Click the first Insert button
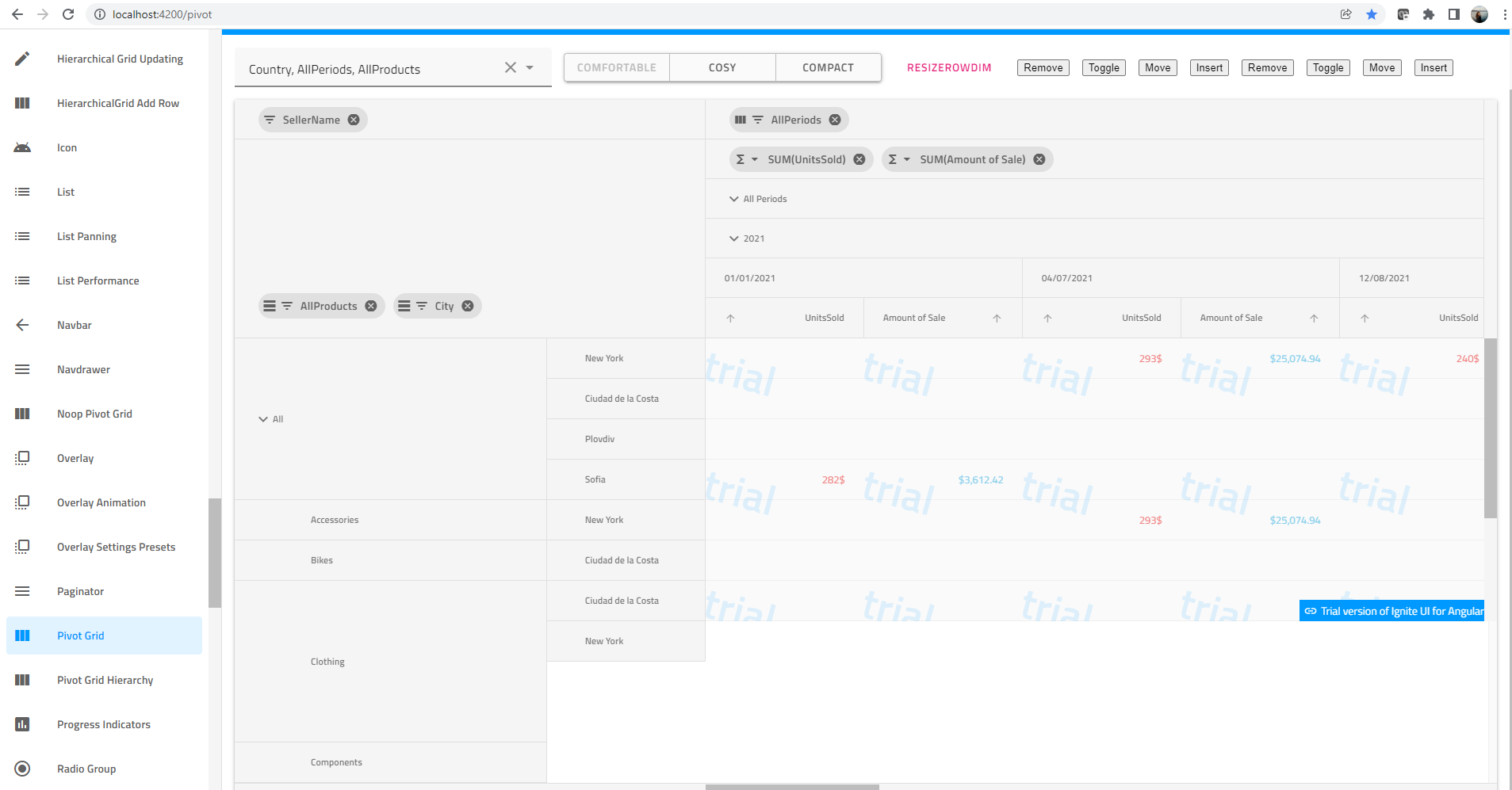Viewport: 1512px width, 790px height. [1208, 67]
